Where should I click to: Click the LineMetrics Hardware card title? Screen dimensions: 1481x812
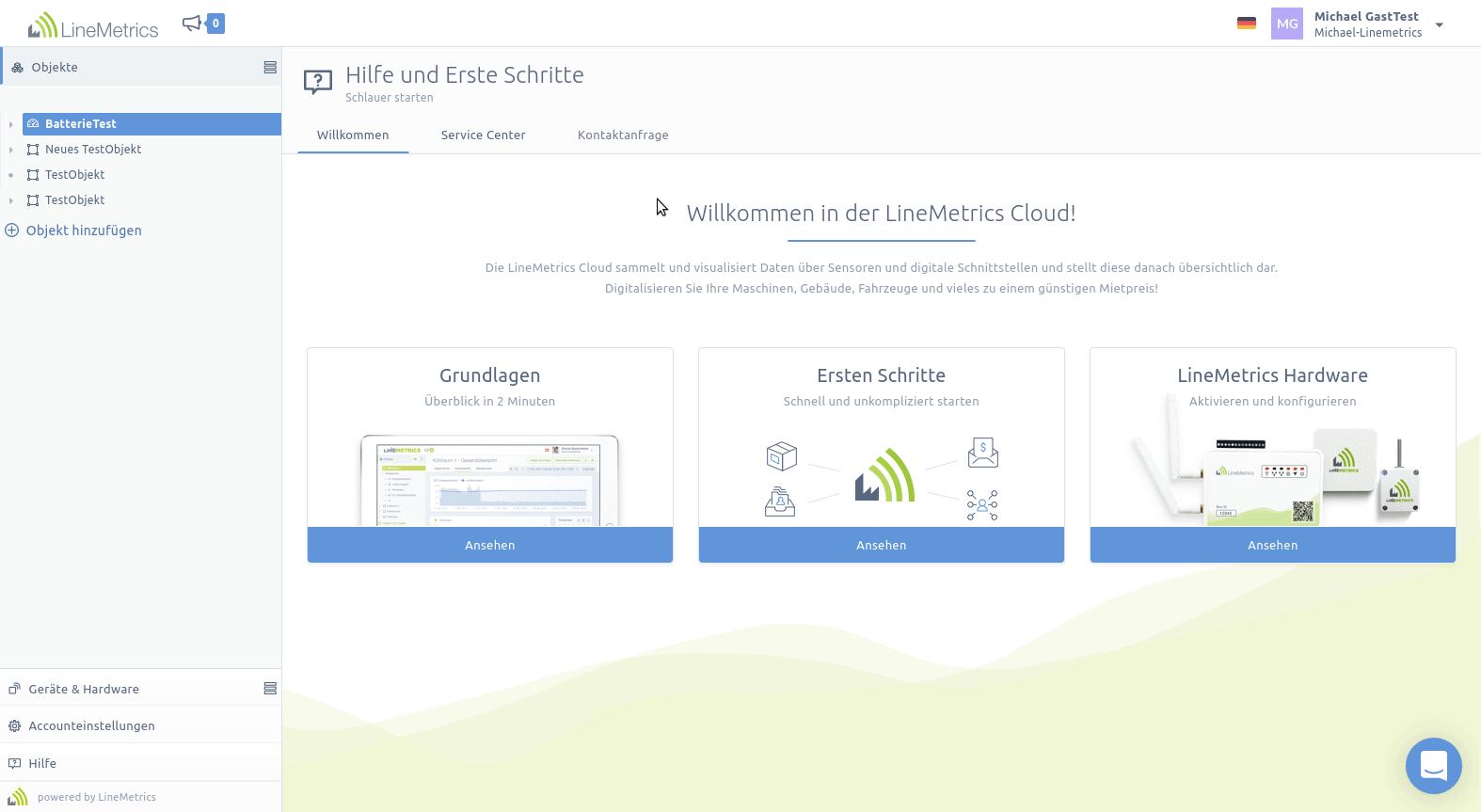(x=1273, y=375)
